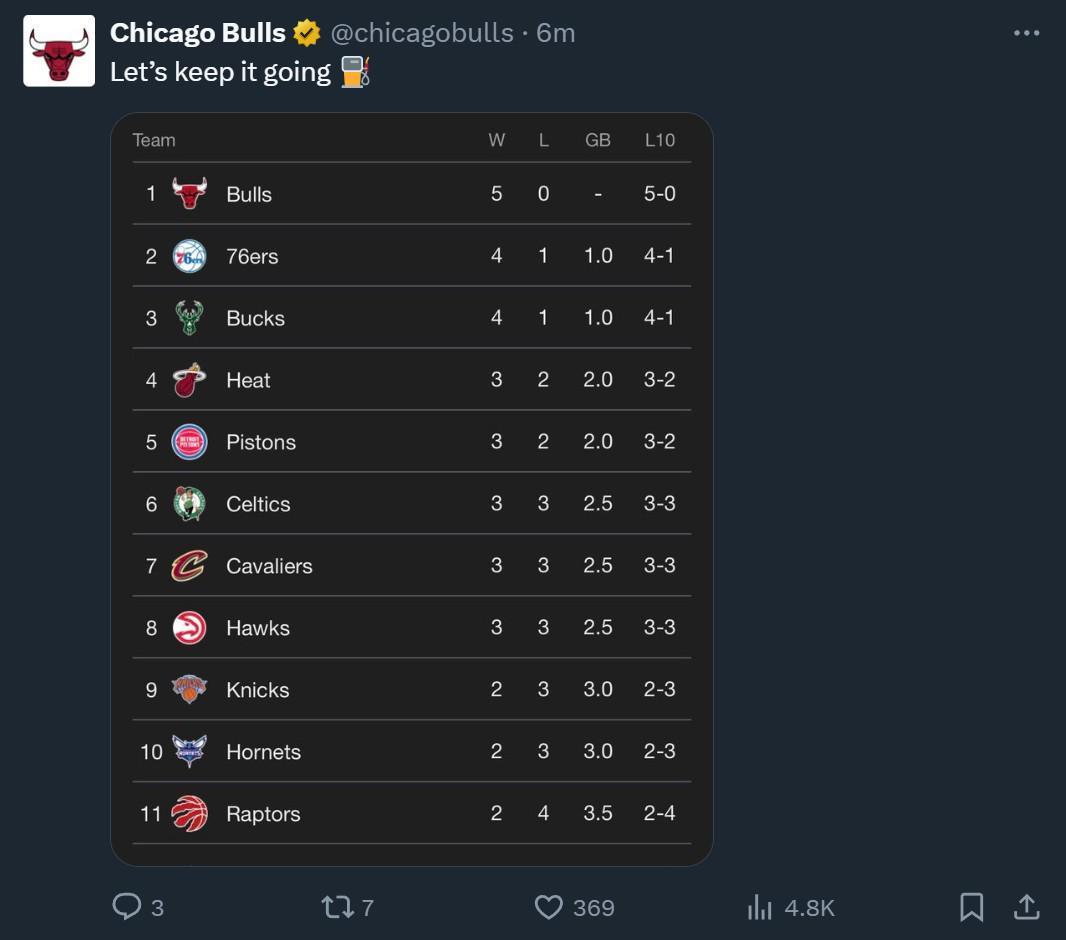This screenshot has width=1066, height=940.
Task: Click the 6m timestamp
Action: click(556, 33)
